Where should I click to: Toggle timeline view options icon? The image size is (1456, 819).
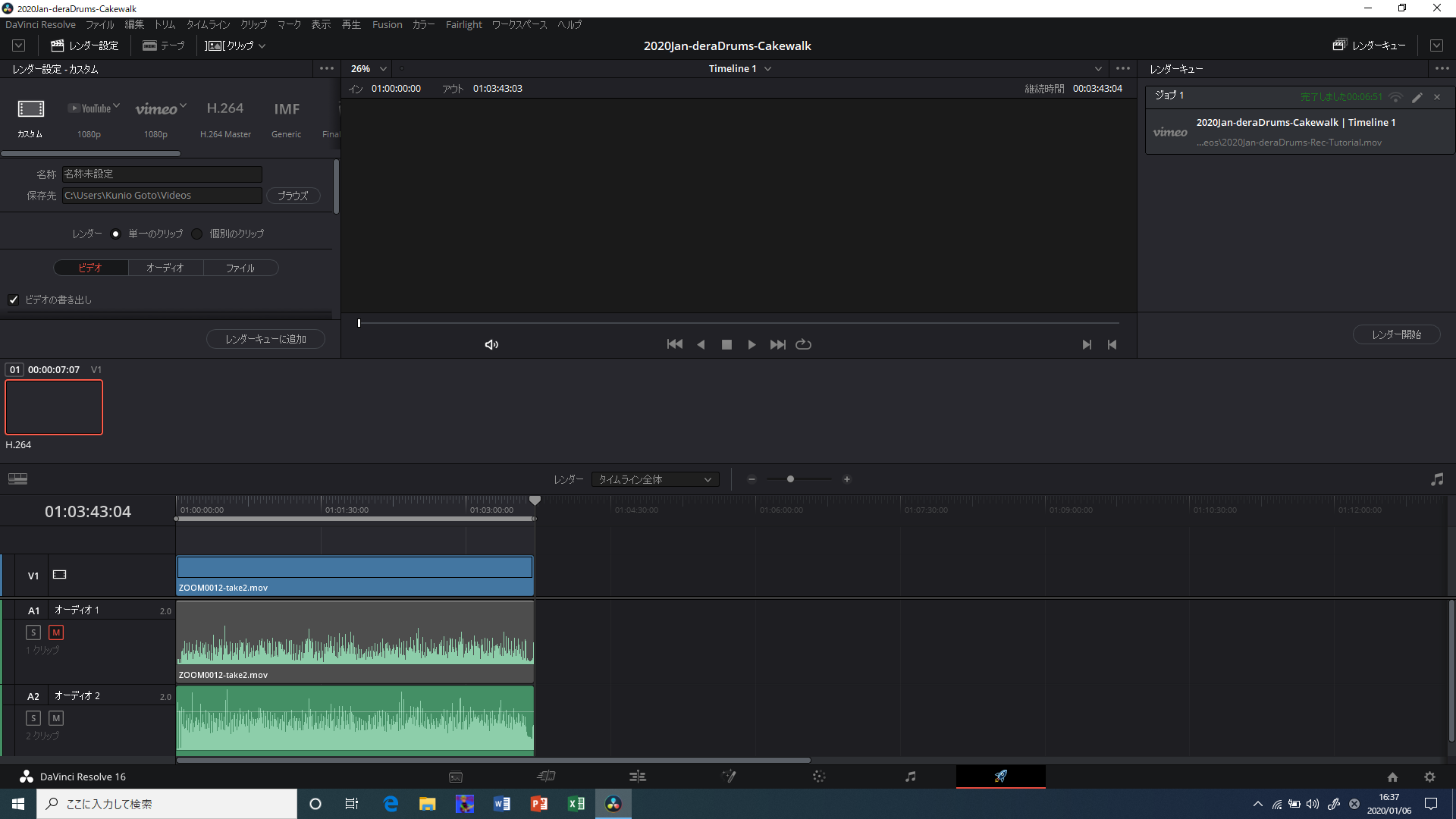[17, 479]
